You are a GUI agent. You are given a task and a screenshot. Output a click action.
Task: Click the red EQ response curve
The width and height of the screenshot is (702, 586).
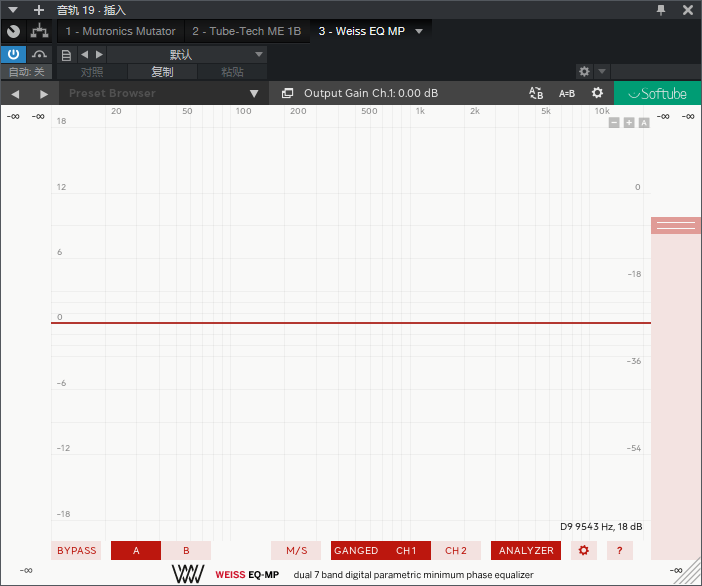click(351, 323)
